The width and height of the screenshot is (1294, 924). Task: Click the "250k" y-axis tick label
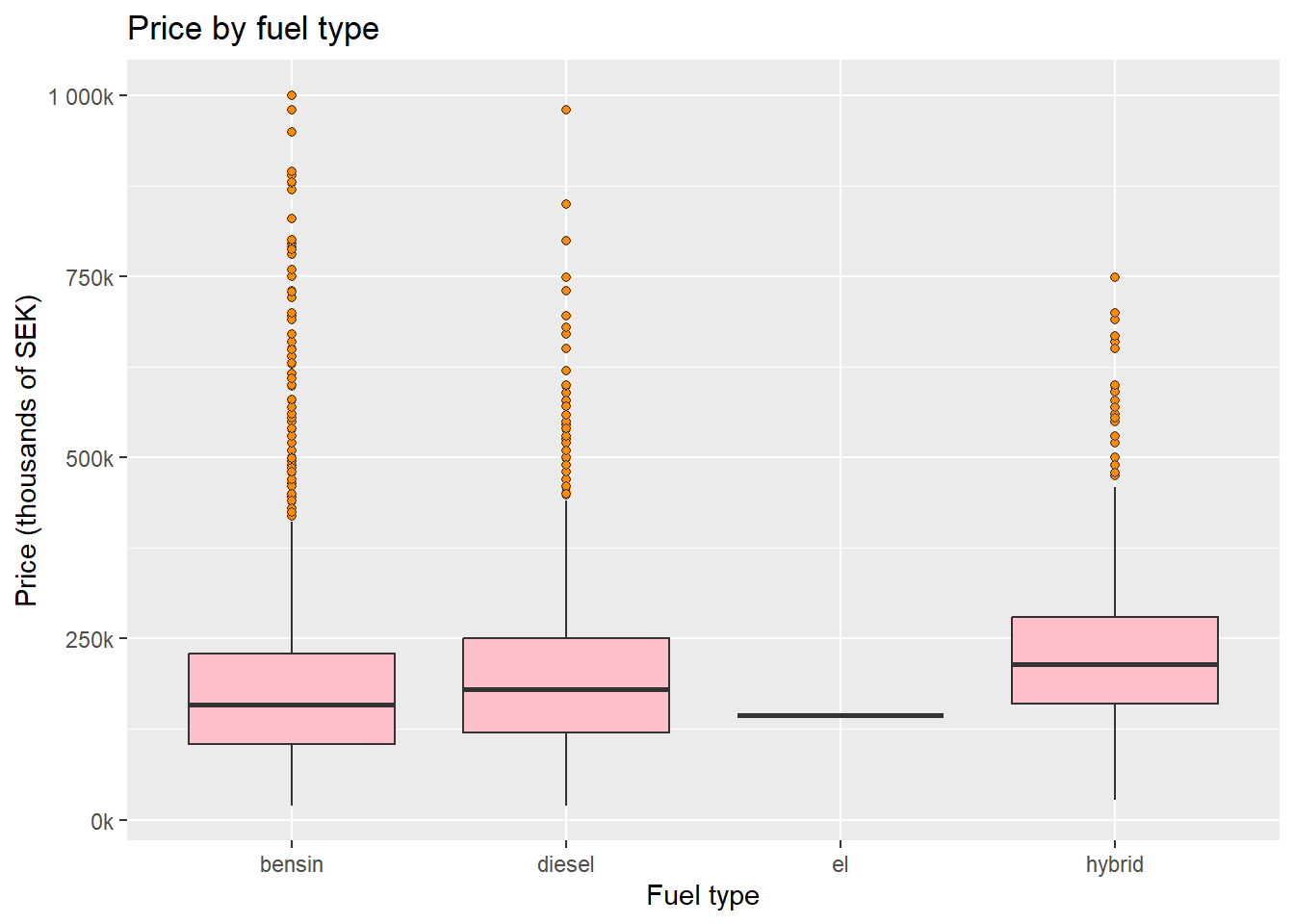[90, 639]
